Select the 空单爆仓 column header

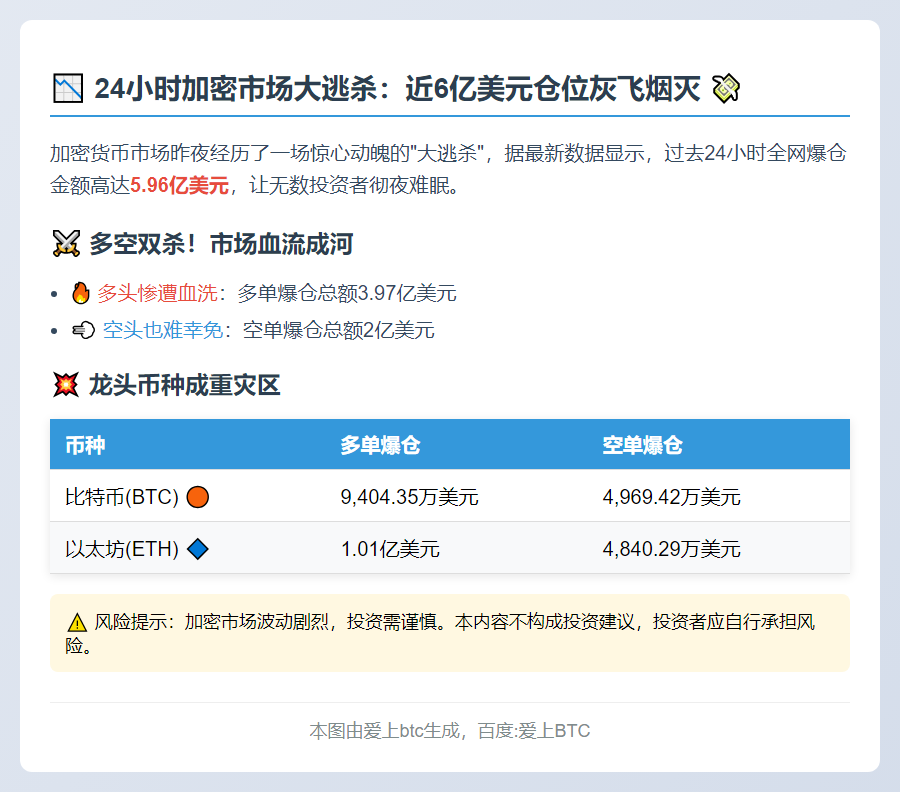tap(644, 445)
